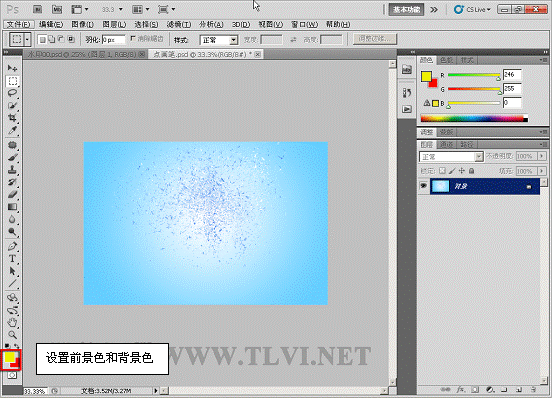Select the Quick Selection tool
Viewport: 552px width, 398px height.
[12, 106]
